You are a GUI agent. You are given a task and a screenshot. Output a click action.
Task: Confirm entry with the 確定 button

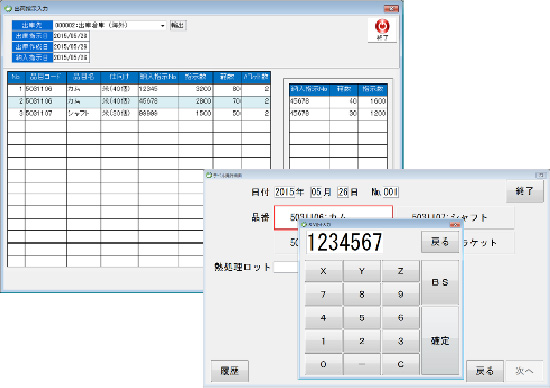point(440,341)
